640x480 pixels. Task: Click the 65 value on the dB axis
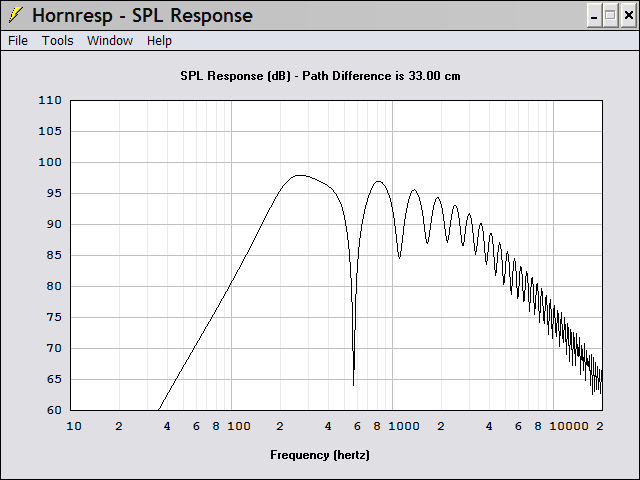click(54, 380)
